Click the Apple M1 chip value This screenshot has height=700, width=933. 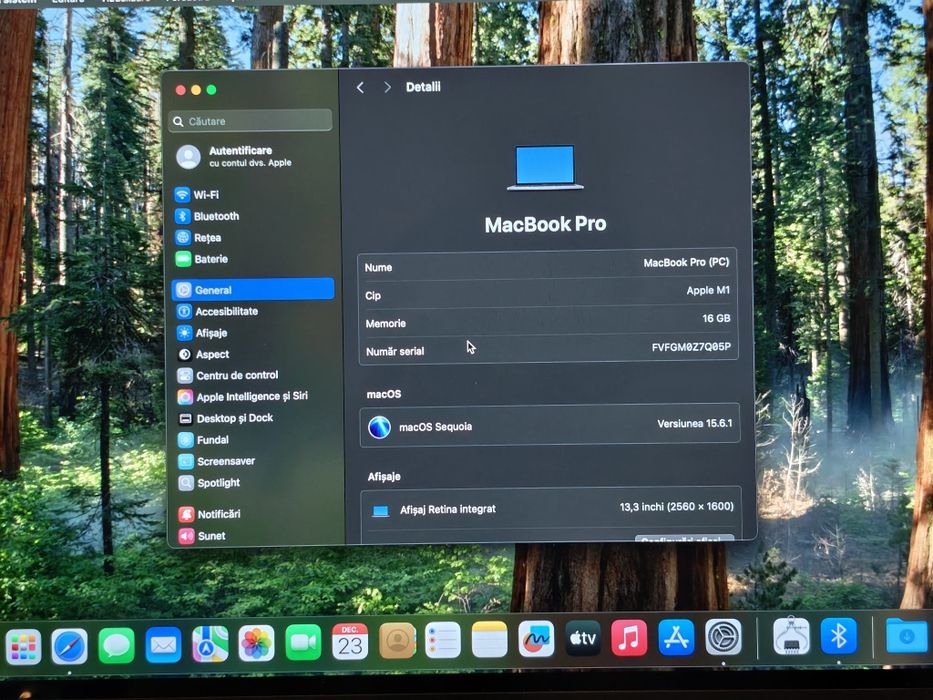pyautogui.click(x=708, y=290)
